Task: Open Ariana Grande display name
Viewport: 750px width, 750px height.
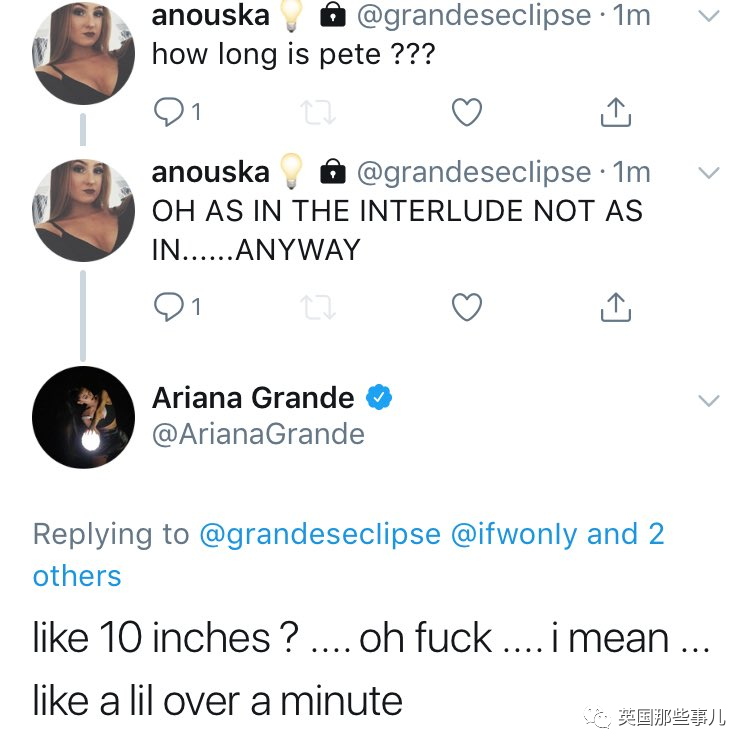Action: (x=253, y=397)
